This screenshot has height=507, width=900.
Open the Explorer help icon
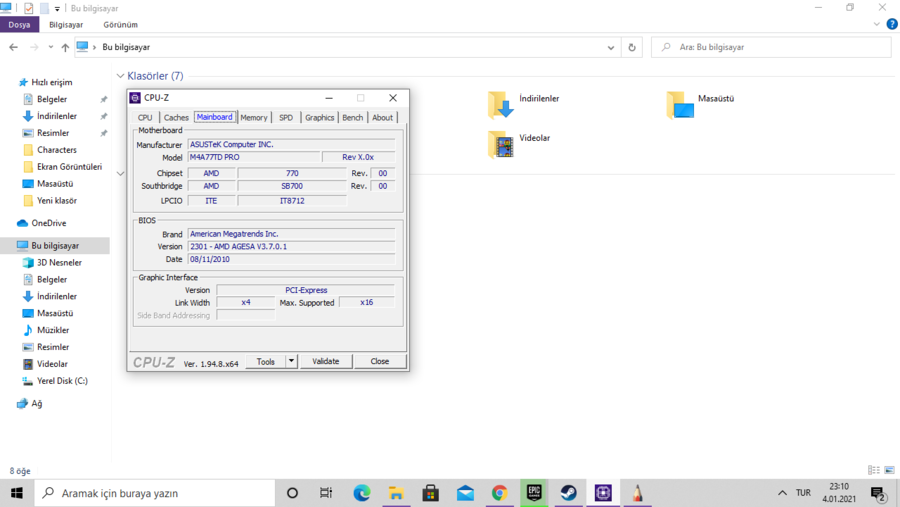click(x=892, y=24)
